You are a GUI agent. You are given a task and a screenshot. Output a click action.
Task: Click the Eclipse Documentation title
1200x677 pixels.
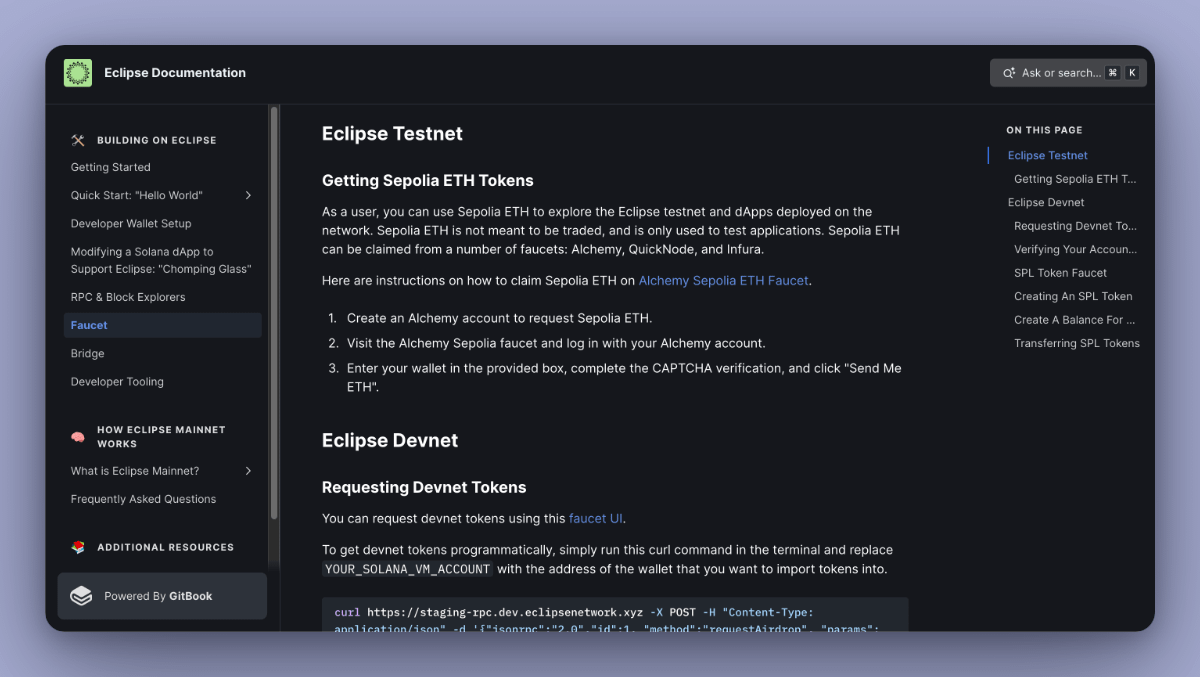[175, 73]
